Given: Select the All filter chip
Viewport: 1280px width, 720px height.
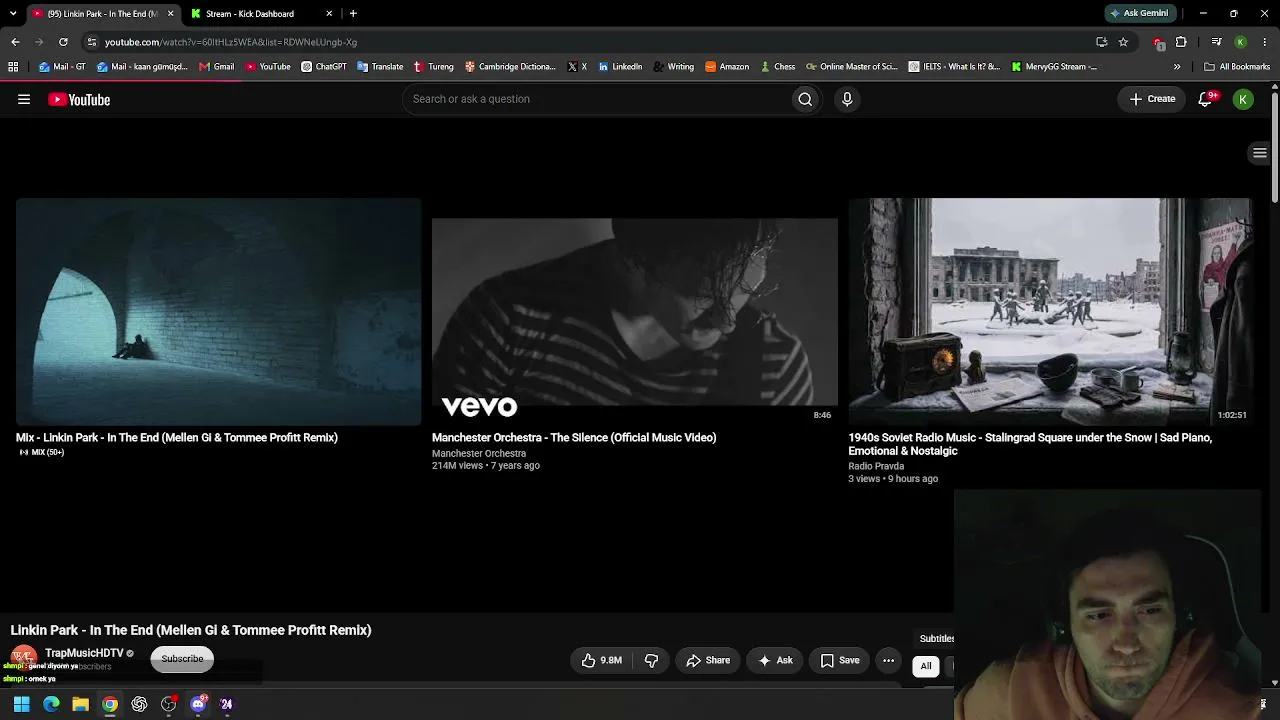Looking at the screenshot, I should click(x=926, y=666).
